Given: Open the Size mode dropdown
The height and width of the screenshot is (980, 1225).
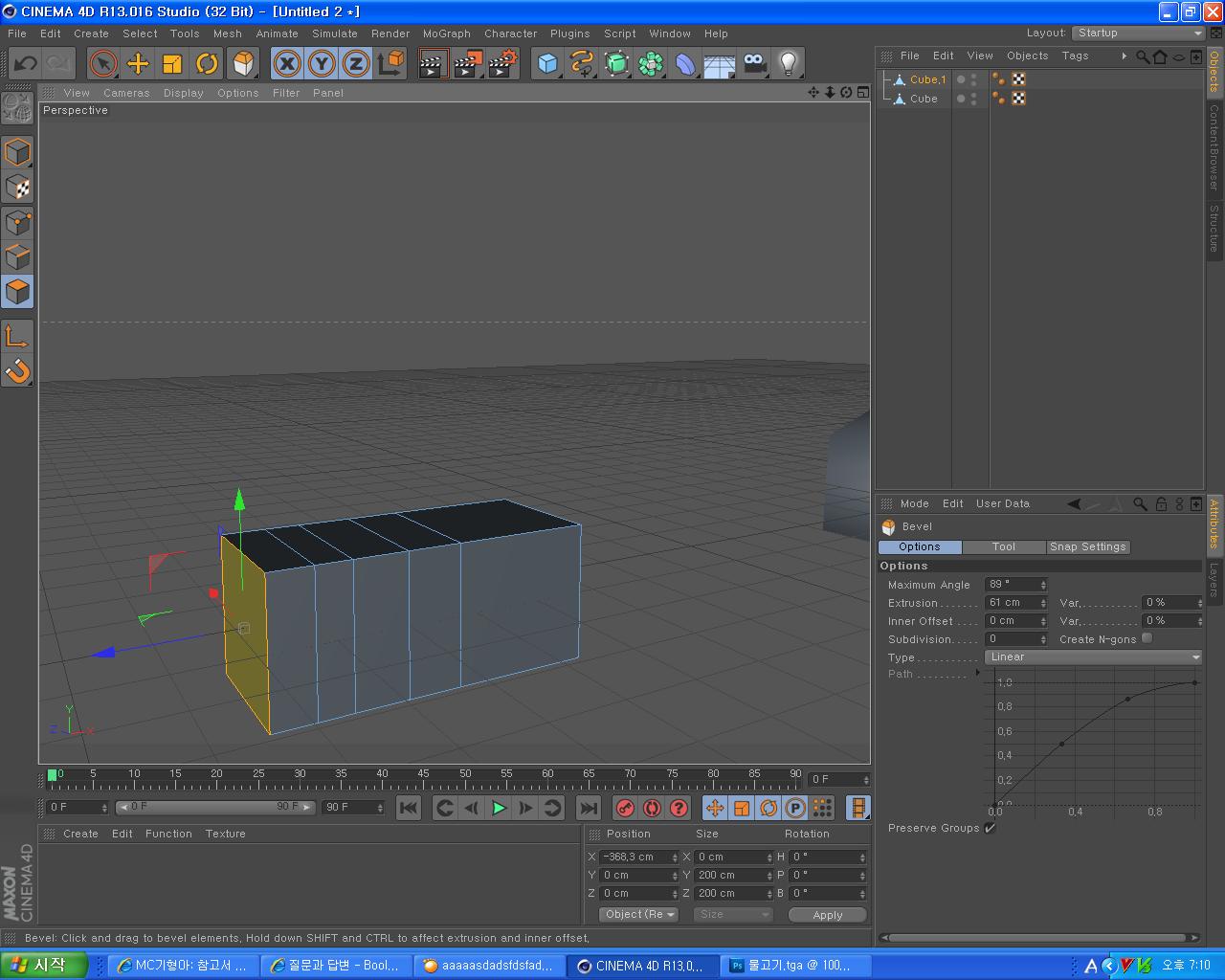Looking at the screenshot, I should pyautogui.click(x=732, y=914).
